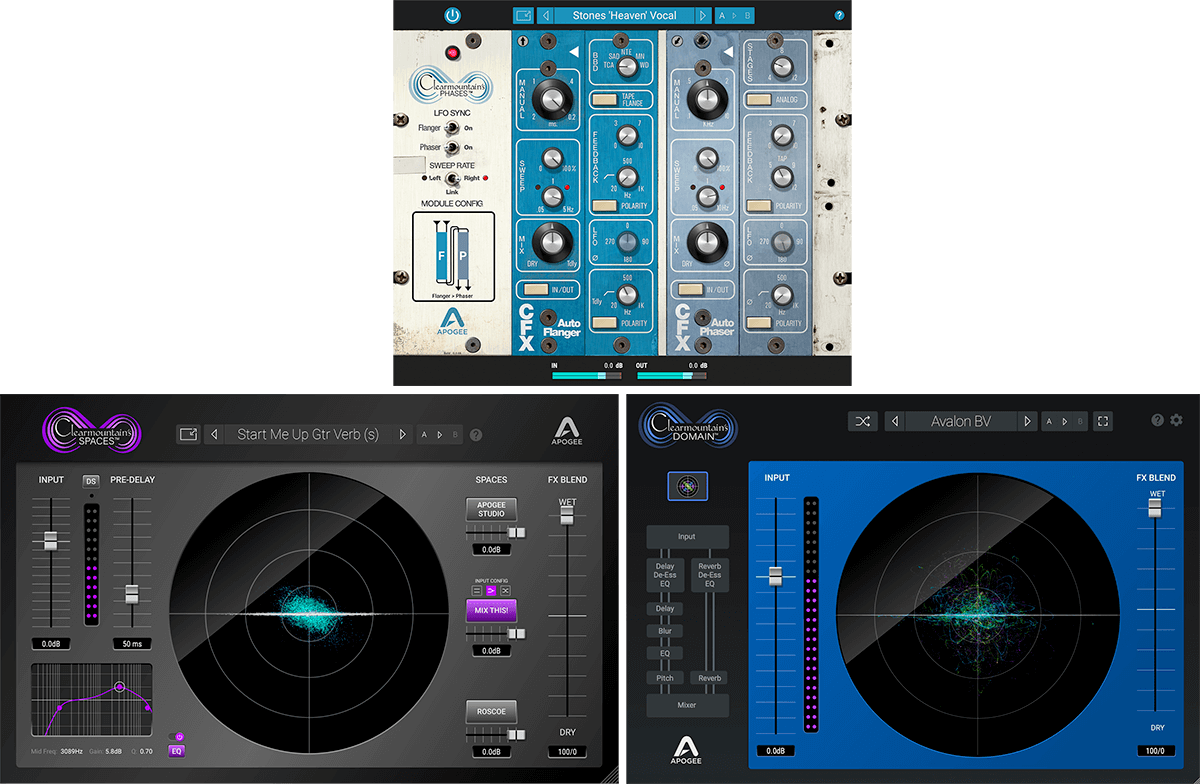Toggle the DS button in Spaces
The width and height of the screenshot is (1200, 784).
(91, 481)
